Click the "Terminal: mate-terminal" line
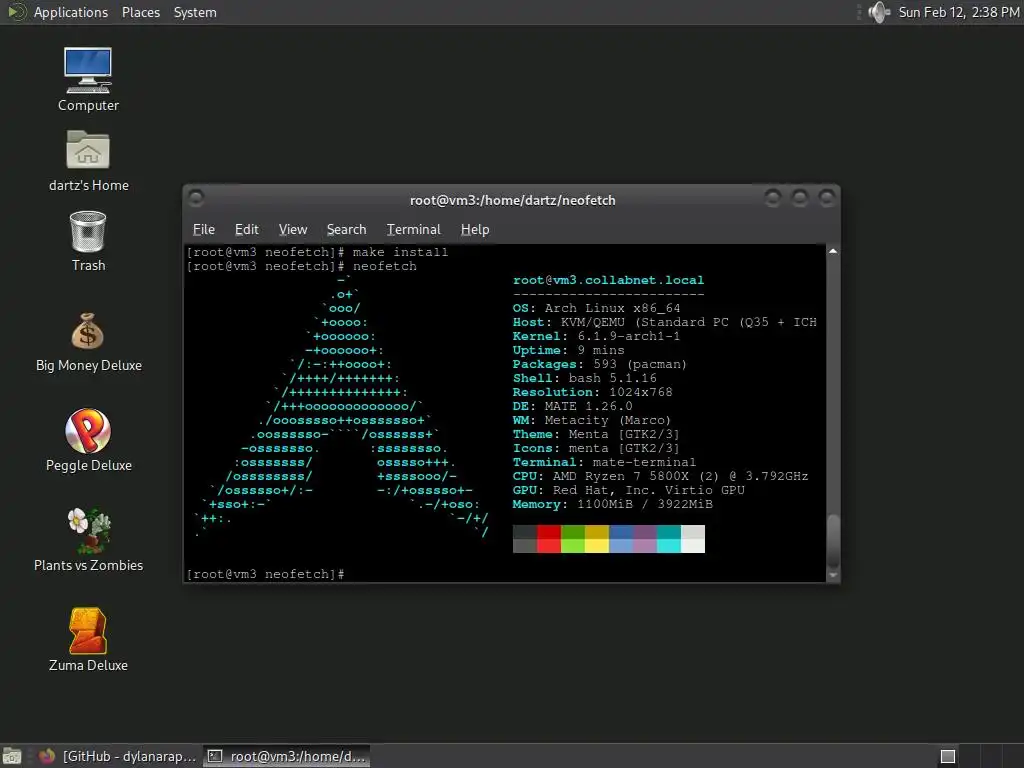The image size is (1024, 768). 604,462
